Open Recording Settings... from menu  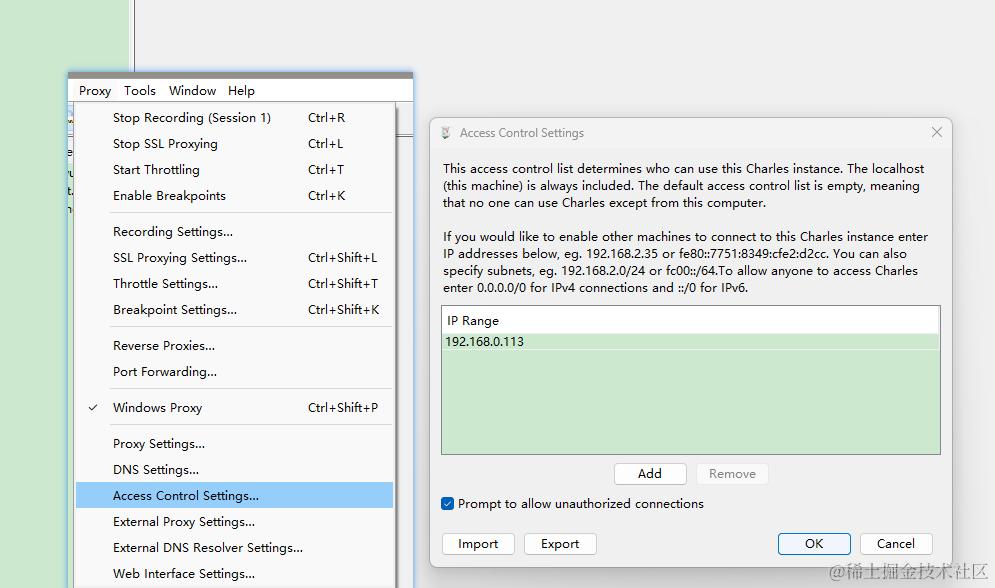pos(234,232)
